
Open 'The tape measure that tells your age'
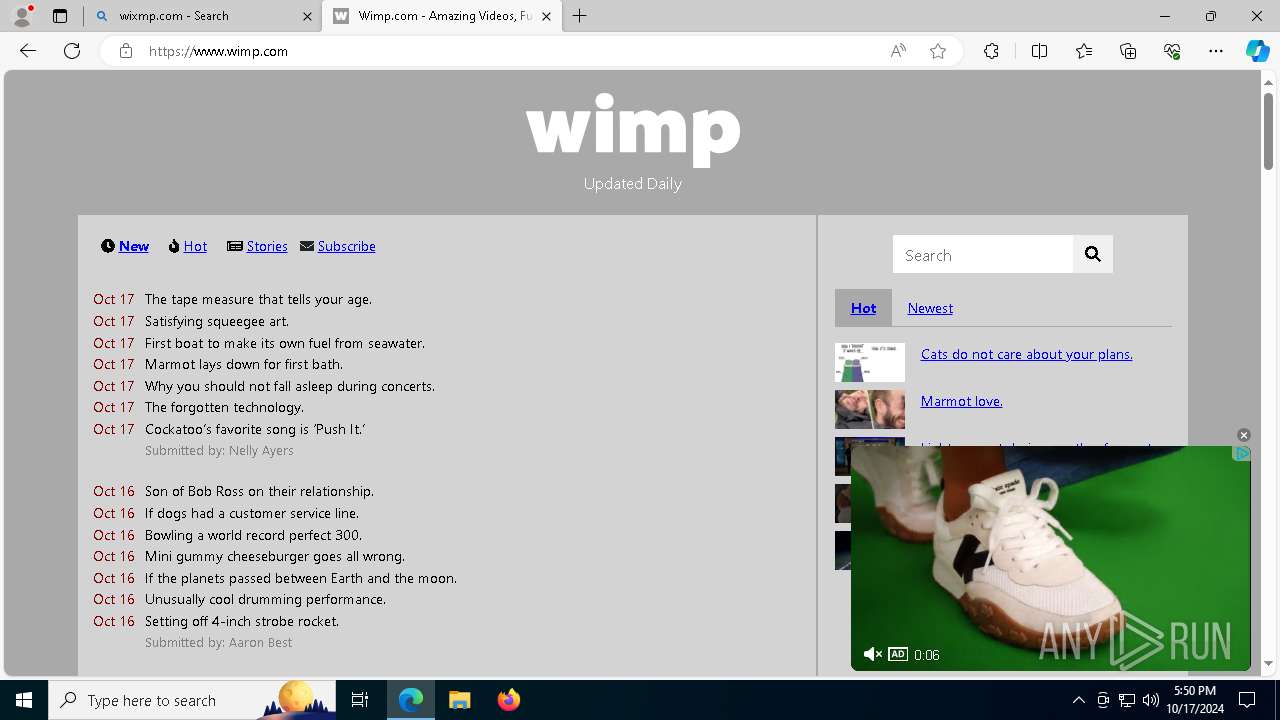coord(258,299)
